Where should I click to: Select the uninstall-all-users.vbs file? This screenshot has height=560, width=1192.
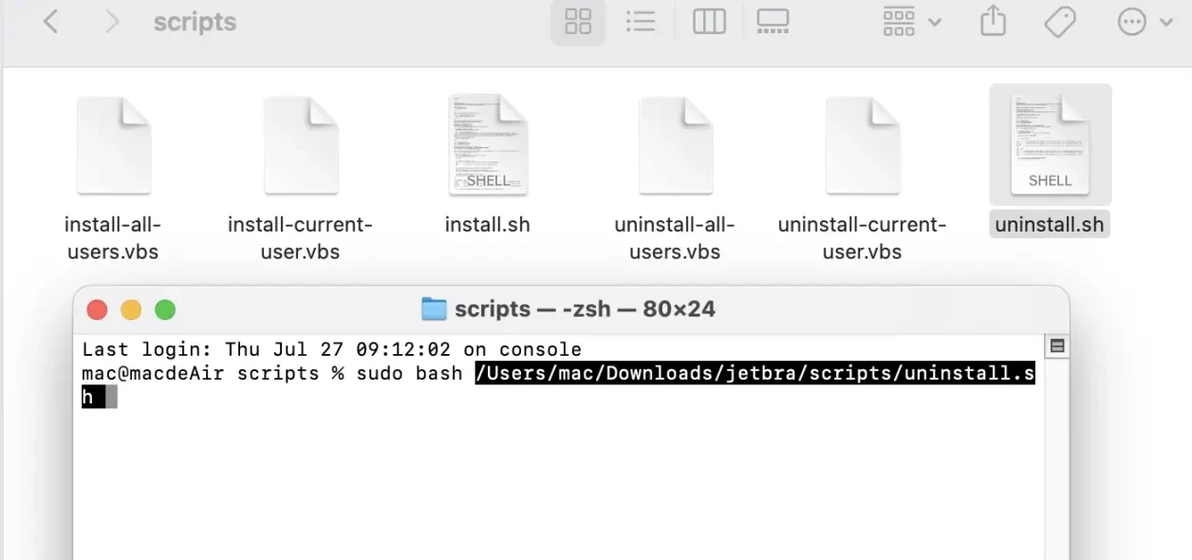(x=675, y=146)
